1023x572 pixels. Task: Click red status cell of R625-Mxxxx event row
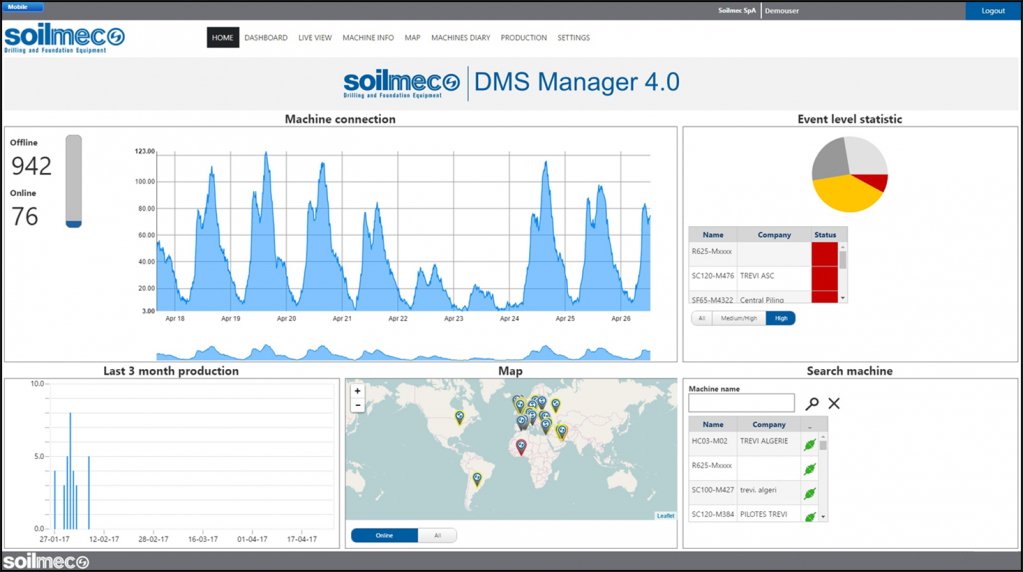(x=825, y=254)
